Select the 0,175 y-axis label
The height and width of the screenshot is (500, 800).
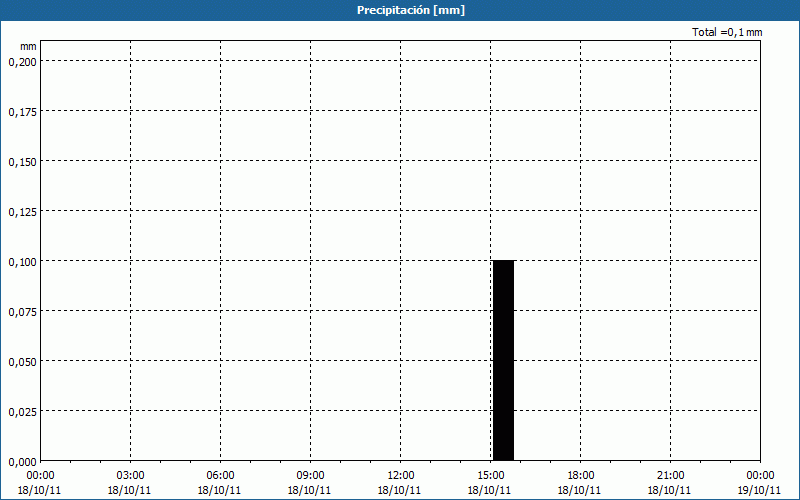[x=22, y=111]
